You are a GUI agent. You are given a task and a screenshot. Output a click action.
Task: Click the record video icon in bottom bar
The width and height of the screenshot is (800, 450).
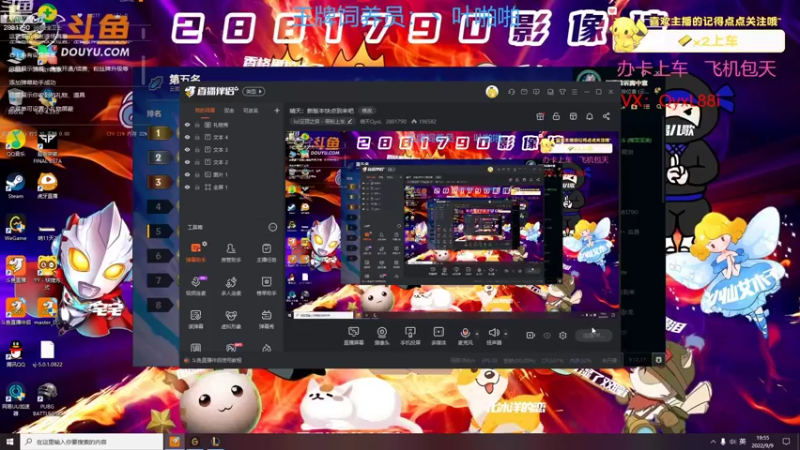click(531, 335)
